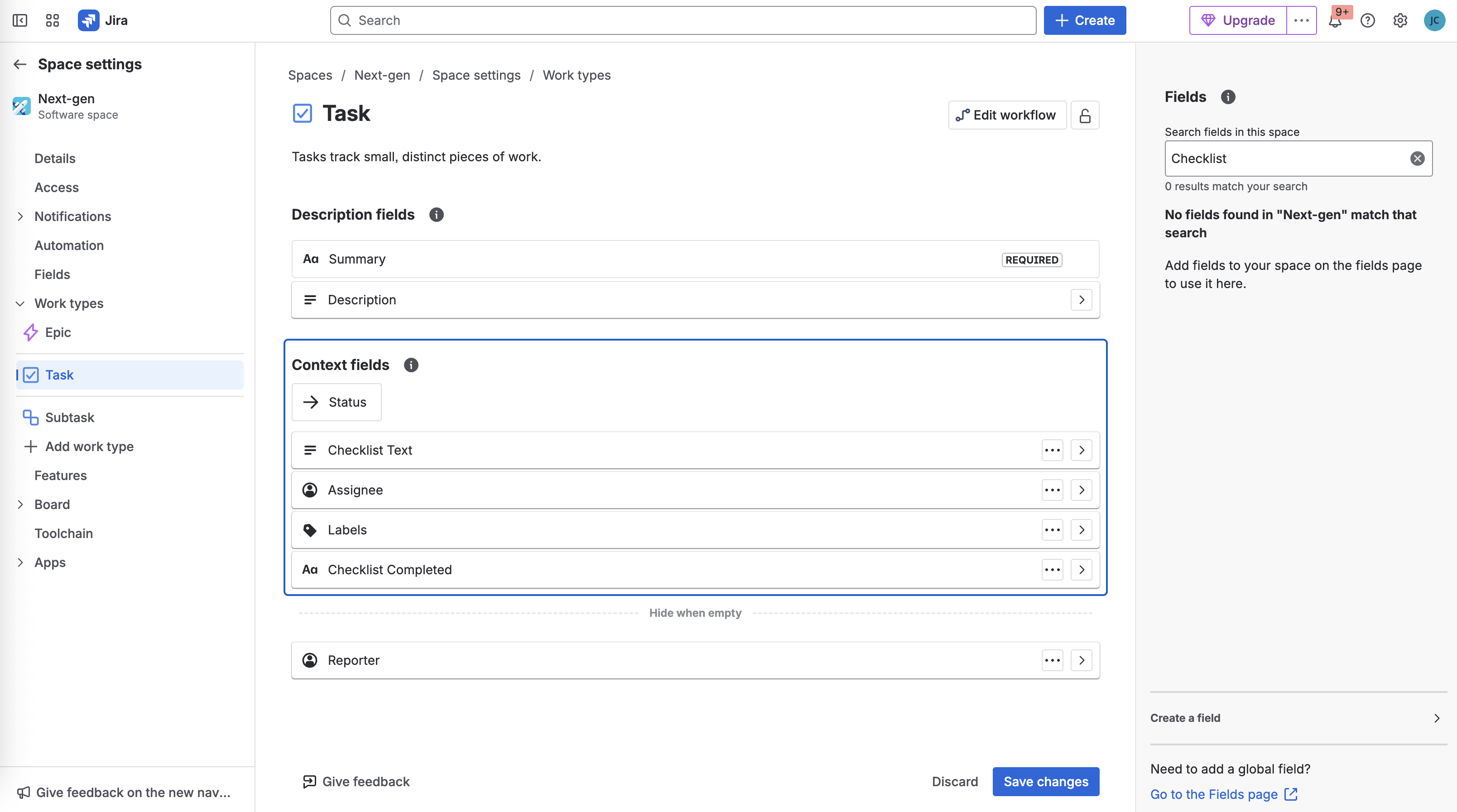Open the app switcher grid icon
The height and width of the screenshot is (812, 1457).
click(x=52, y=21)
